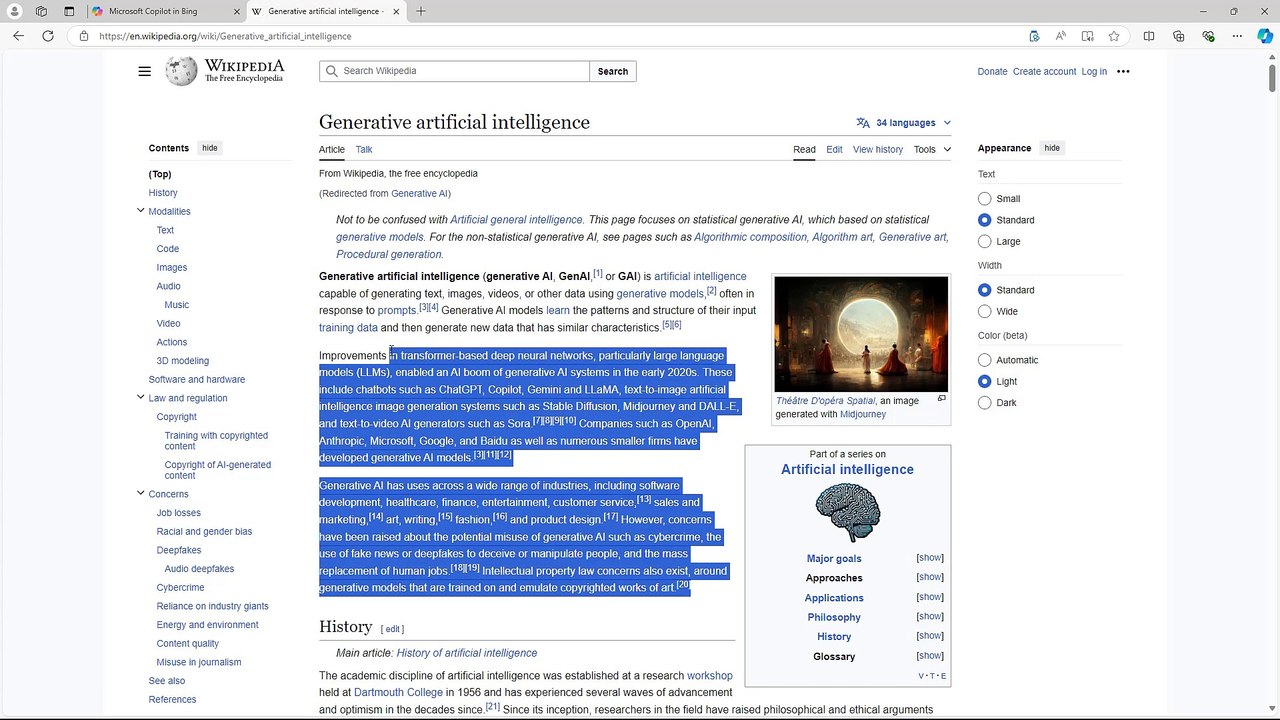Click in the Search Wikipedia field
This screenshot has height=720, width=1280.
click(455, 71)
